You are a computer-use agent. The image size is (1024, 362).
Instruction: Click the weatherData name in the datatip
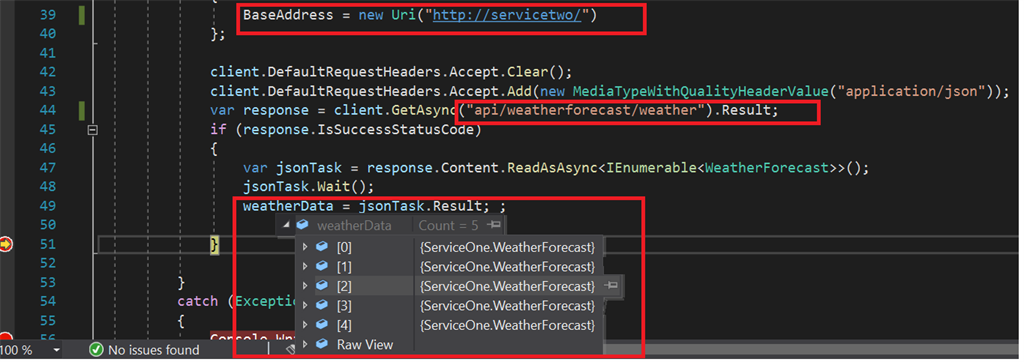pos(354,226)
